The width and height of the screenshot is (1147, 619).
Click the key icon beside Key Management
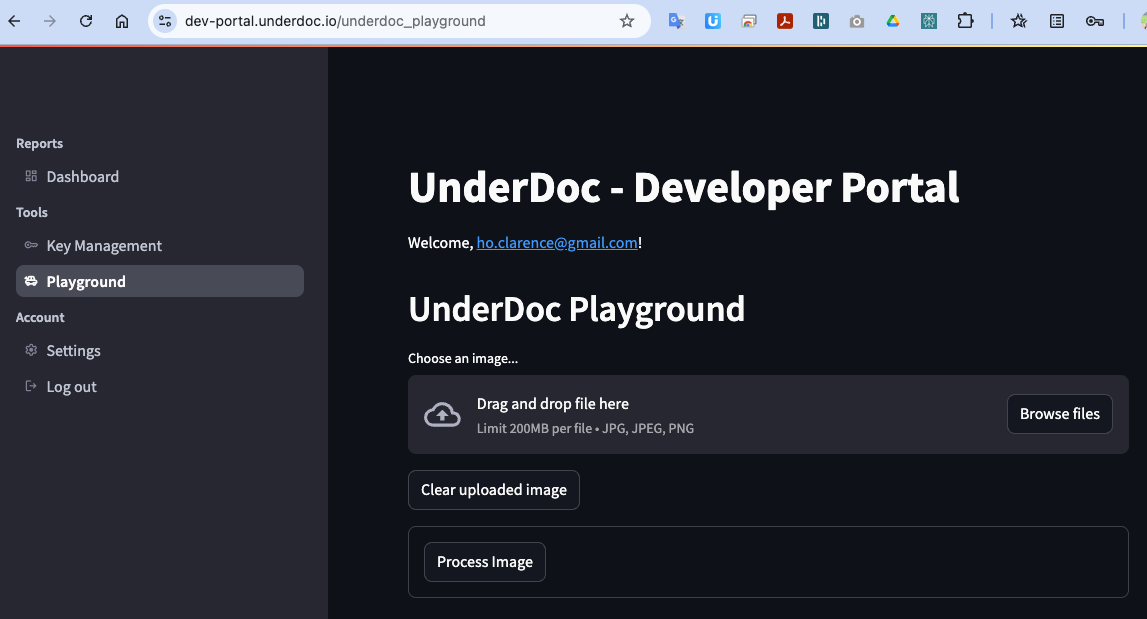click(31, 245)
